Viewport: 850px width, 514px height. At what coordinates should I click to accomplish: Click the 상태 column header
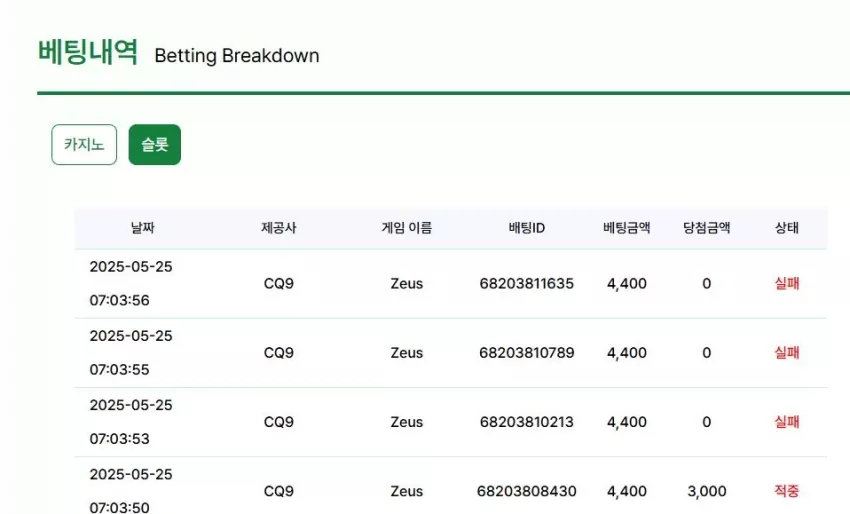click(787, 228)
